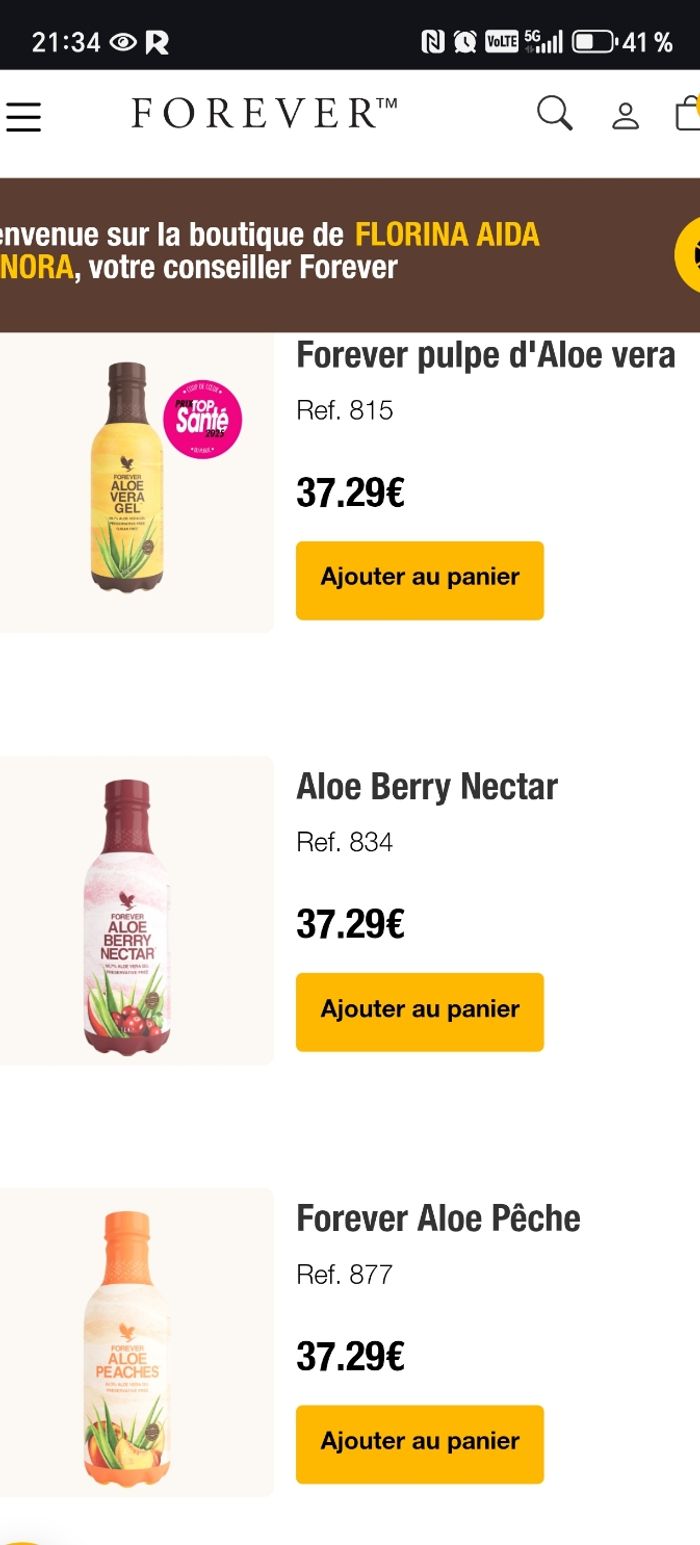Tap the pink Top Santé badge
The width and height of the screenshot is (700, 1545).
[x=203, y=419]
